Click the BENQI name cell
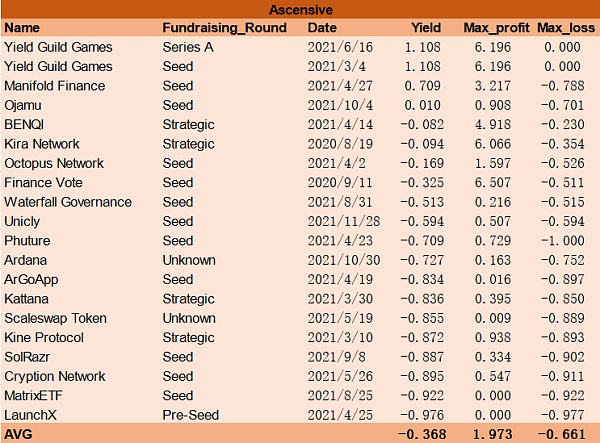The width and height of the screenshot is (600, 443). (24, 125)
